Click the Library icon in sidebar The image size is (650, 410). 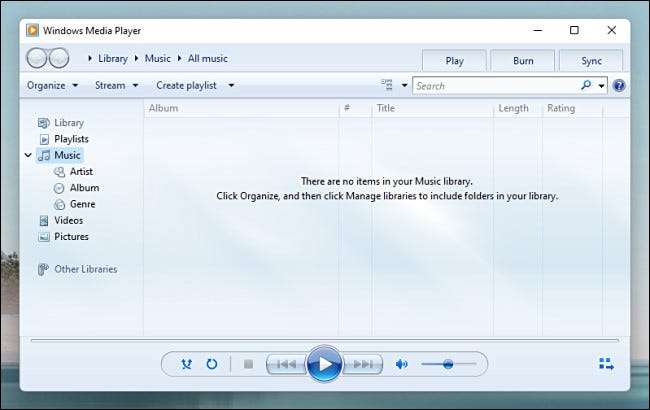tap(44, 123)
